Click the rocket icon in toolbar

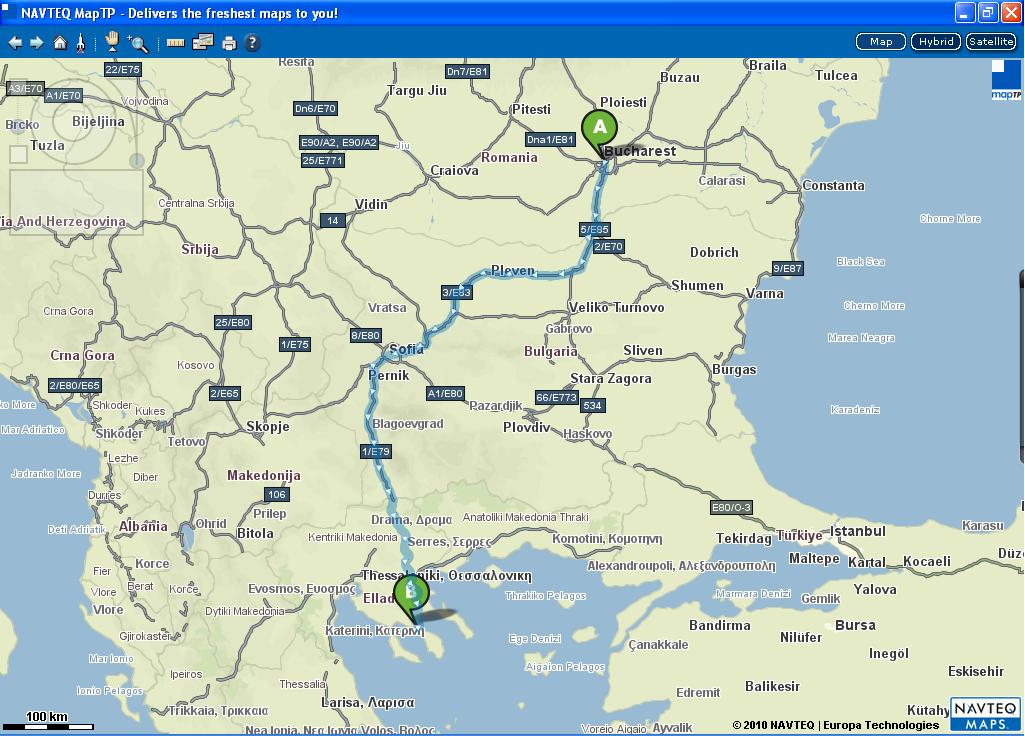pyautogui.click(x=80, y=43)
